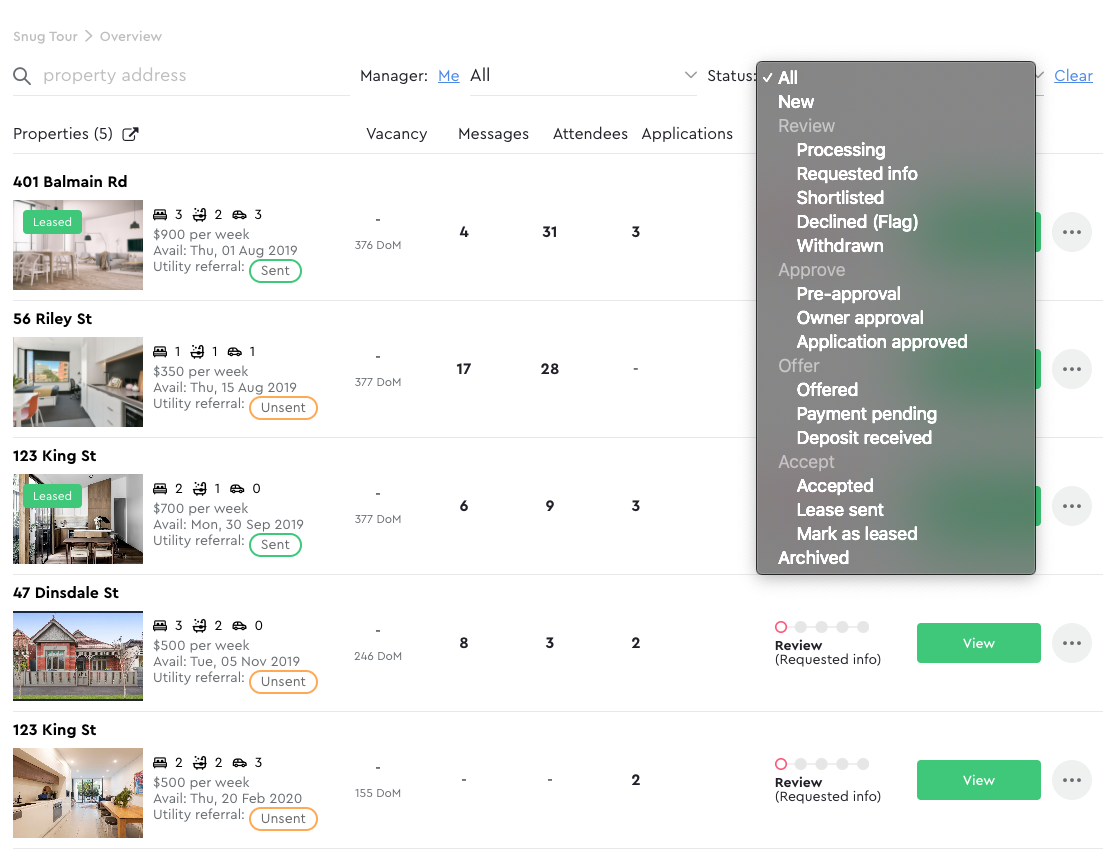
Task: Click the Unsent utility referral badge for 56 Riley St
Action: (x=283, y=407)
